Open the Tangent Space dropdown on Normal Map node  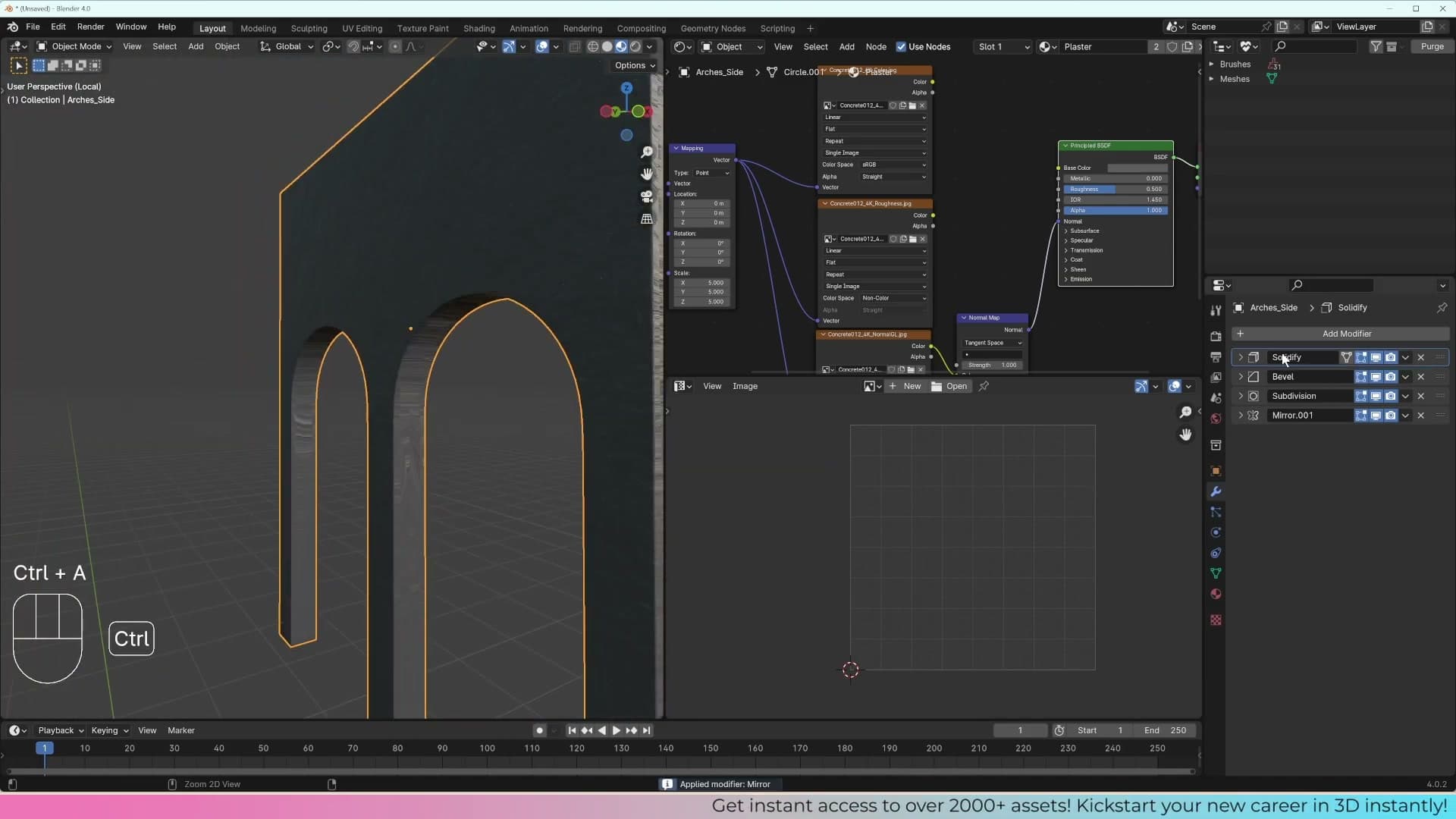click(993, 343)
